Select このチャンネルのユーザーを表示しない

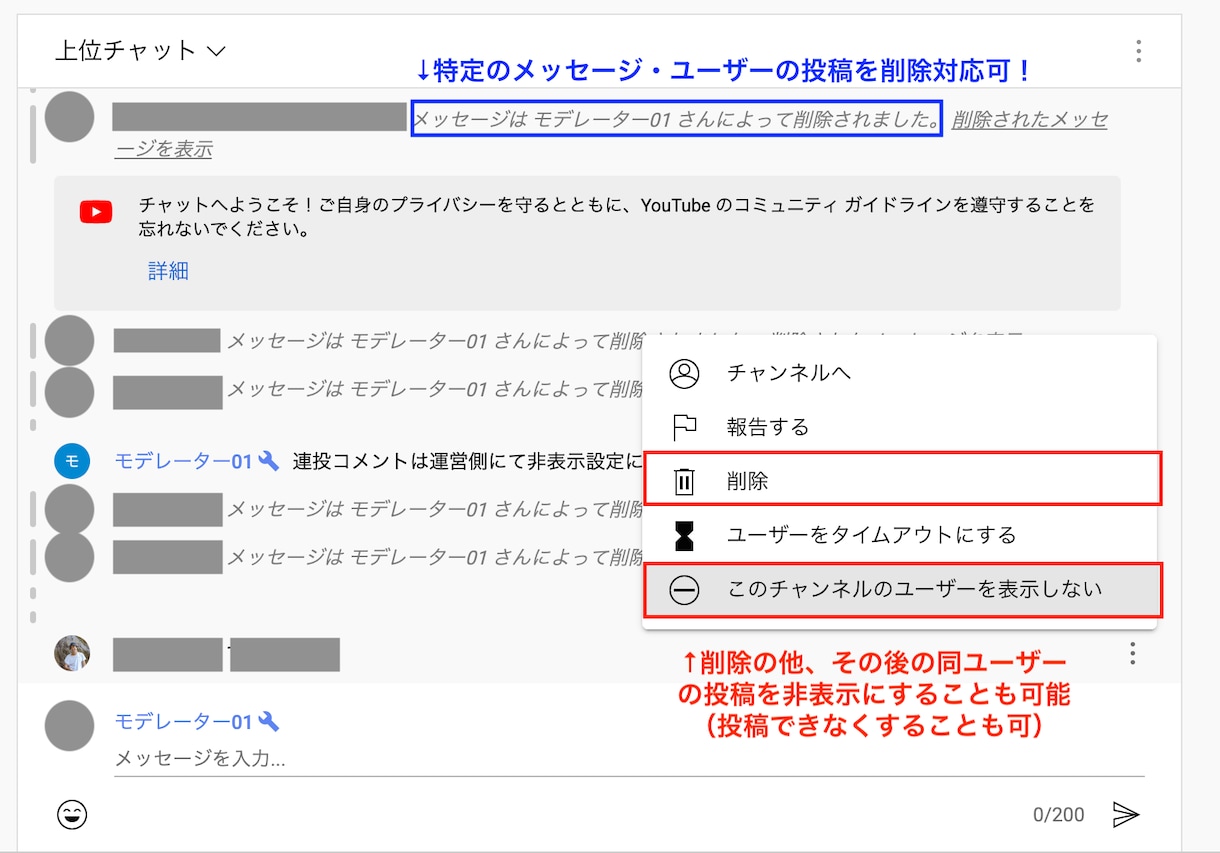902,590
